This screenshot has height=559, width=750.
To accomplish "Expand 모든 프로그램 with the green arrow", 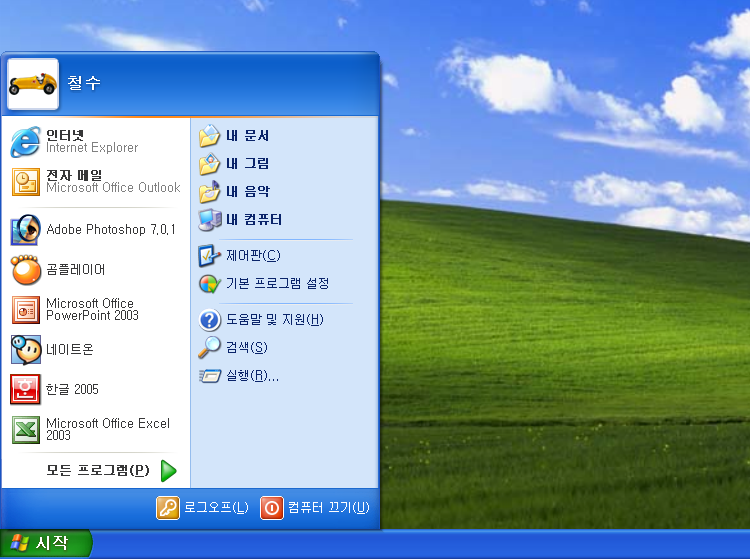I will pyautogui.click(x=168, y=471).
